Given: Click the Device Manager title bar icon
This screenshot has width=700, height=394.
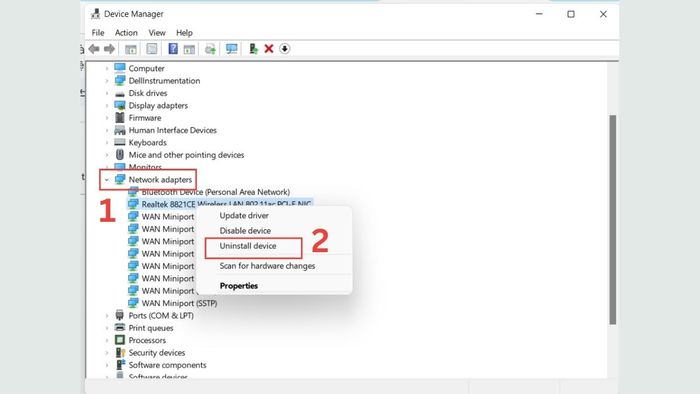Looking at the screenshot, I should click(95, 14).
